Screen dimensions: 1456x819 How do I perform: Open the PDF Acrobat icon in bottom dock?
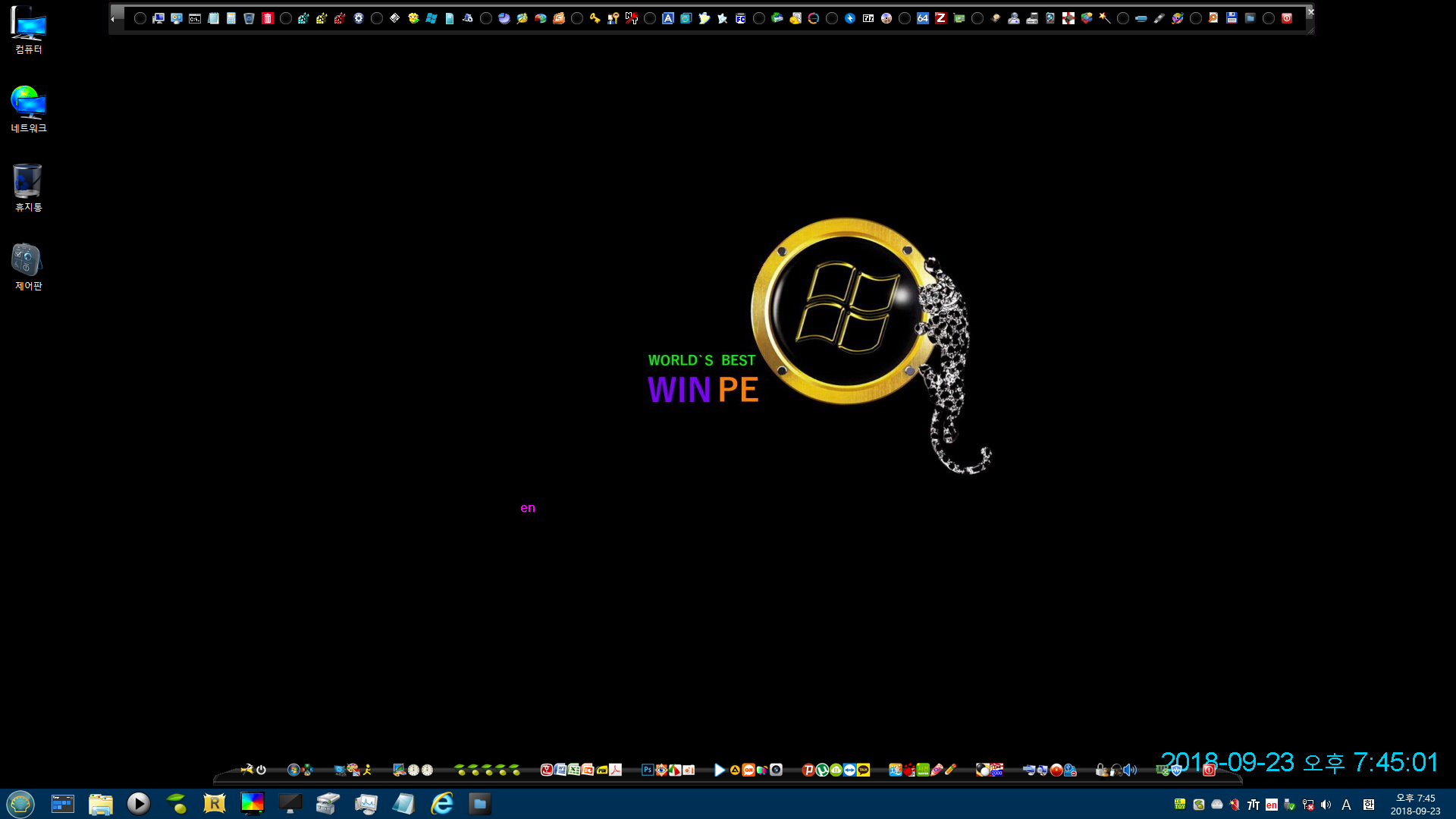coord(616,770)
